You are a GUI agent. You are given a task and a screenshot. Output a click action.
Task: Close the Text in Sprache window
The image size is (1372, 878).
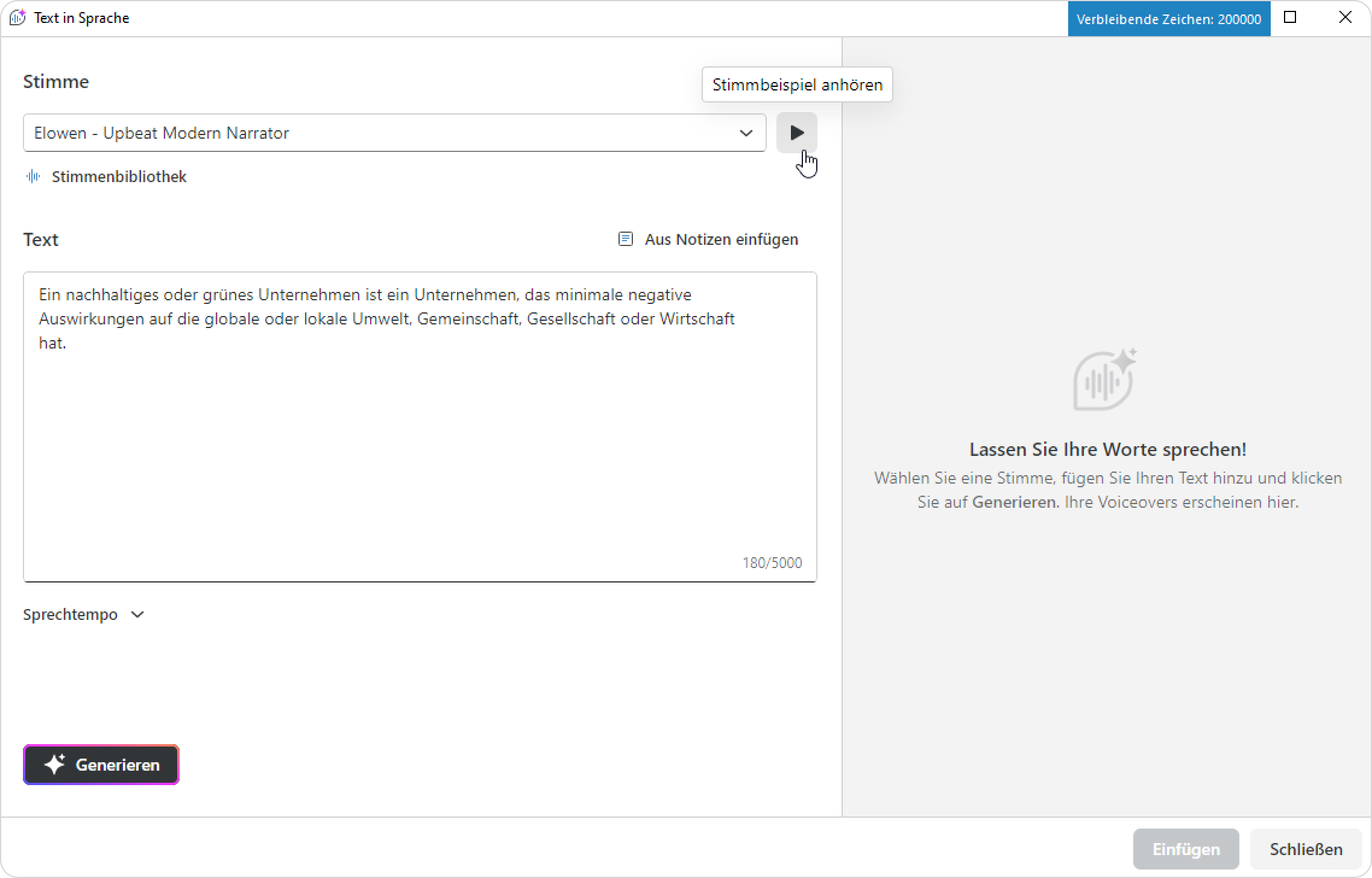pos(1345,17)
